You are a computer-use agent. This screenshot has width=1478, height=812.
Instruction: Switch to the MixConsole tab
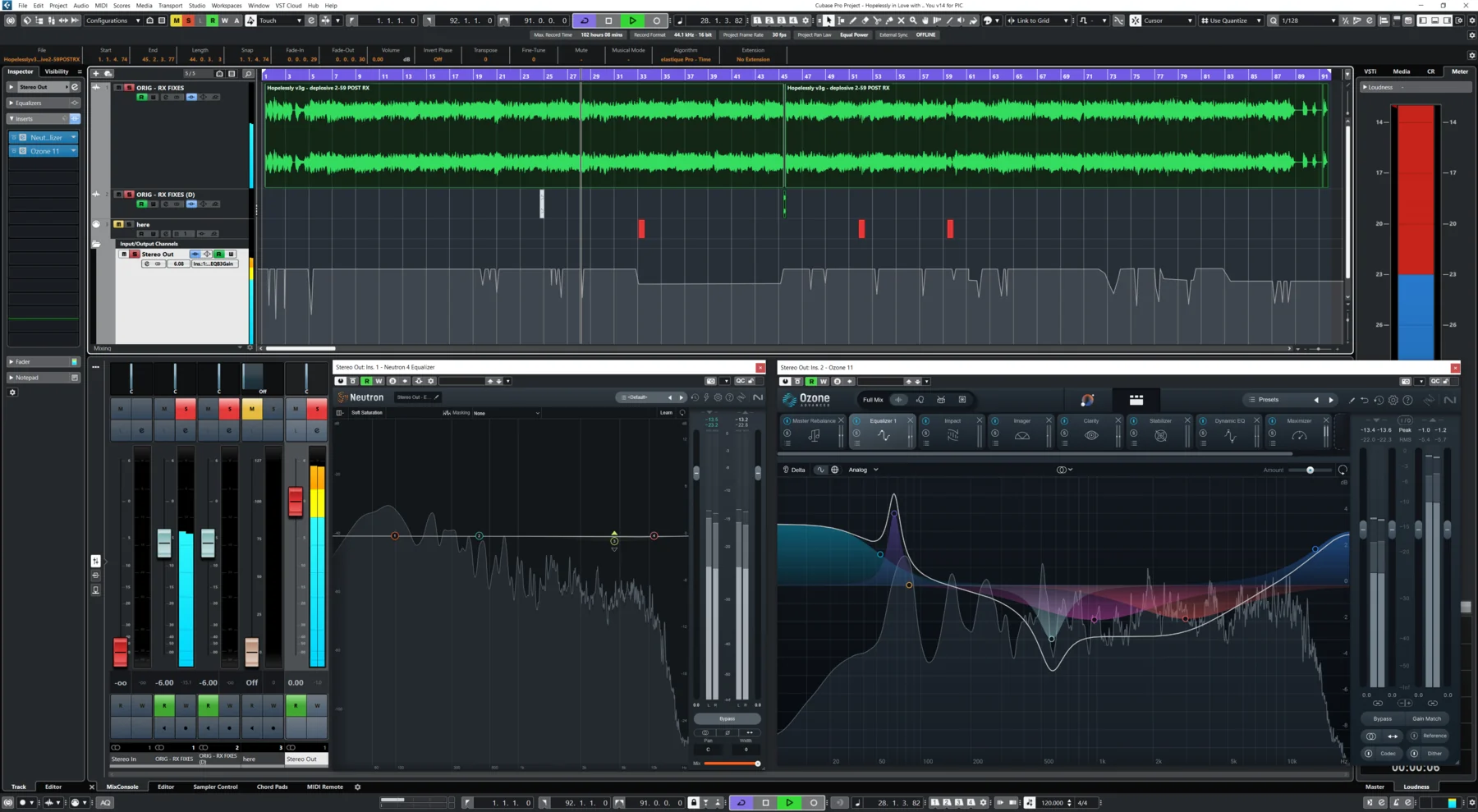coord(122,787)
